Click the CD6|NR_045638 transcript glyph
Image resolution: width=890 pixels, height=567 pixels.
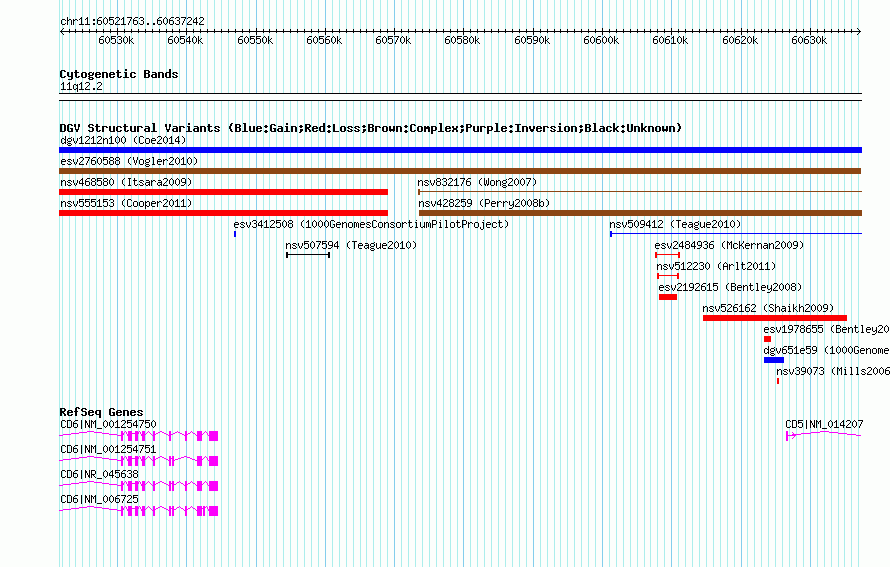click(138, 486)
